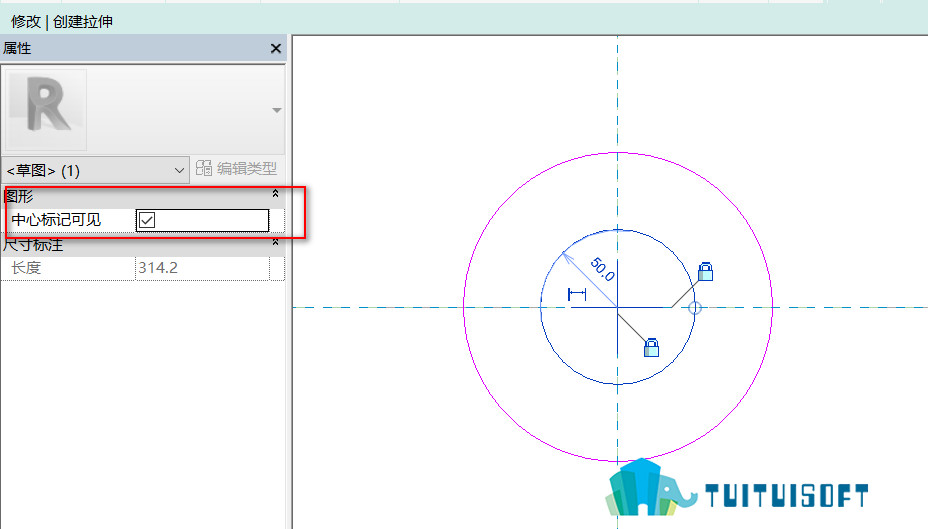Close the 属性 properties panel
The width and height of the screenshot is (928, 529).
(x=275, y=49)
